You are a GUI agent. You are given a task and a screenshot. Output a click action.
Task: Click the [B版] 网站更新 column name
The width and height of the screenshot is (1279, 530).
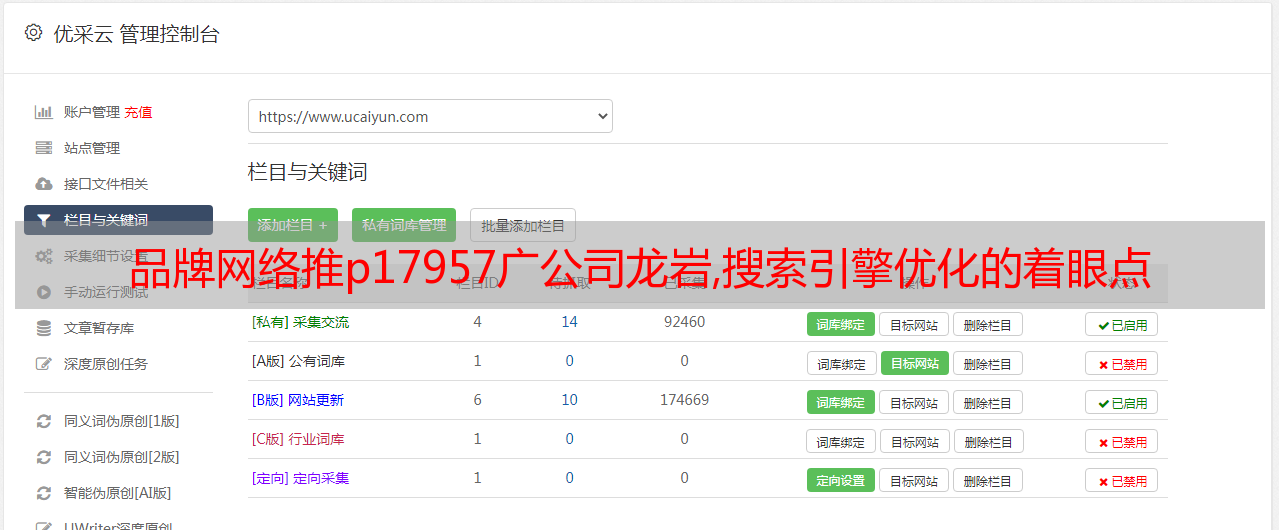click(x=298, y=400)
